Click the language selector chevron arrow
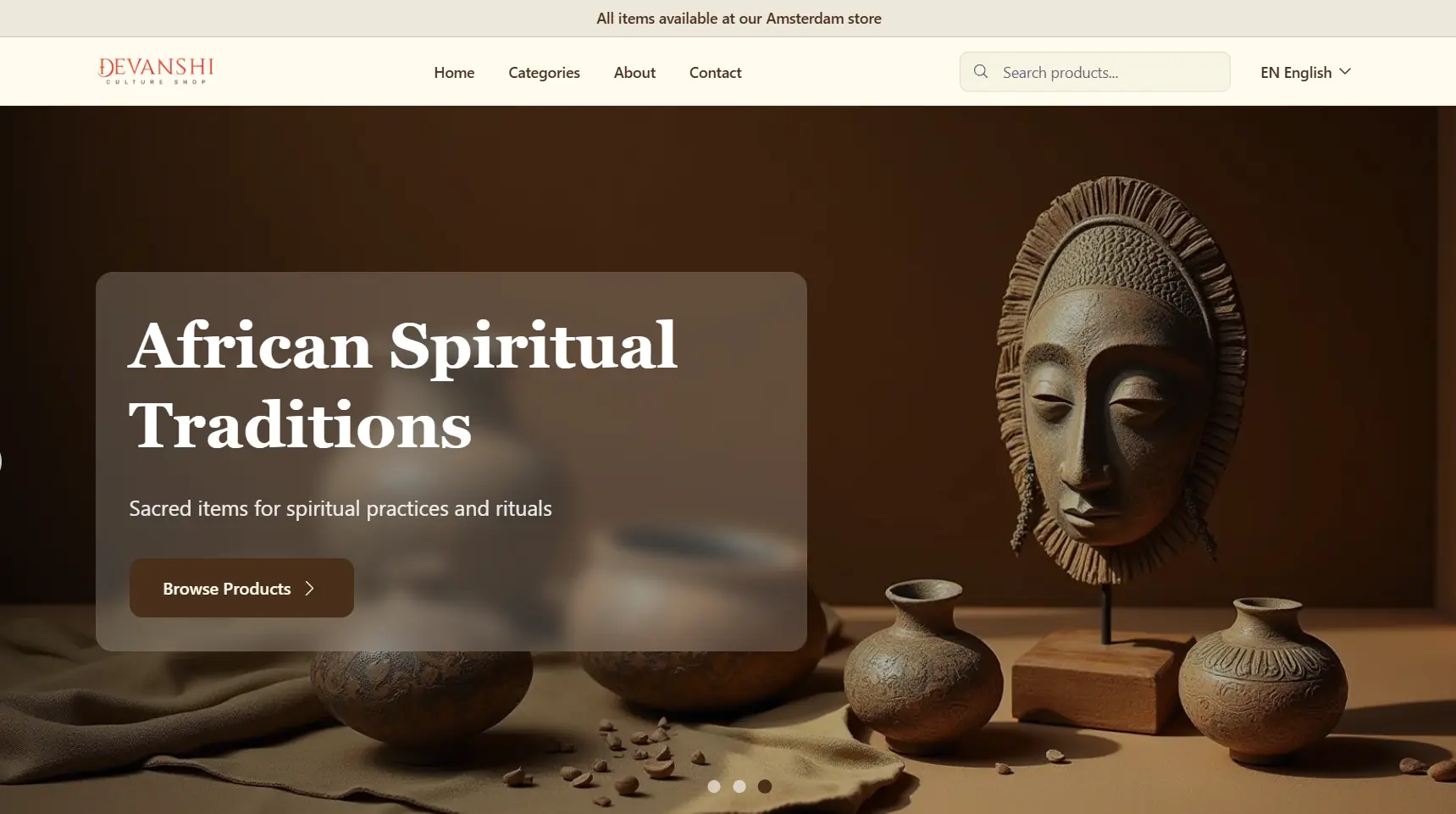Screen dimensions: 1456x814 click(1345, 72)
